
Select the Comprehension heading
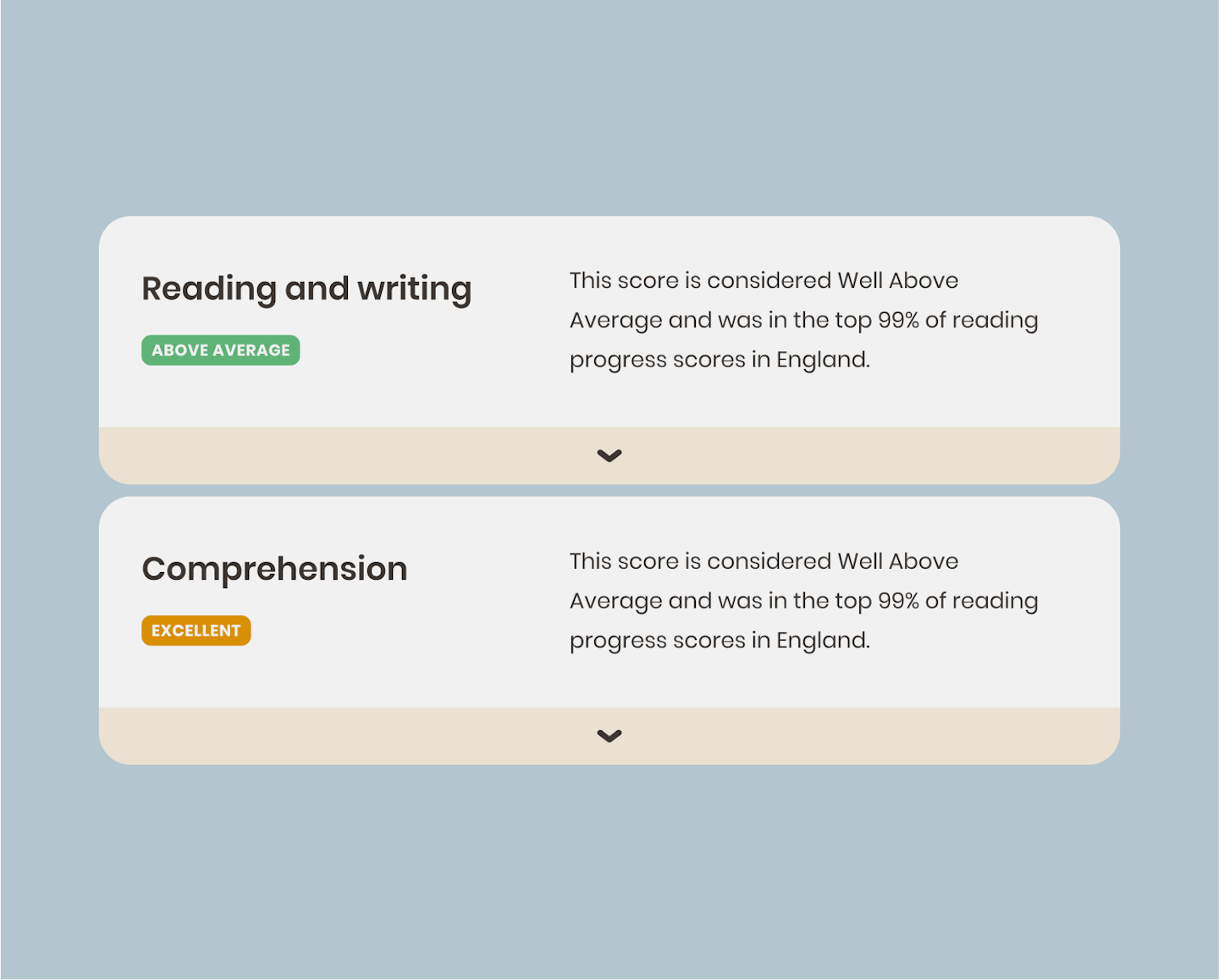coord(274,569)
